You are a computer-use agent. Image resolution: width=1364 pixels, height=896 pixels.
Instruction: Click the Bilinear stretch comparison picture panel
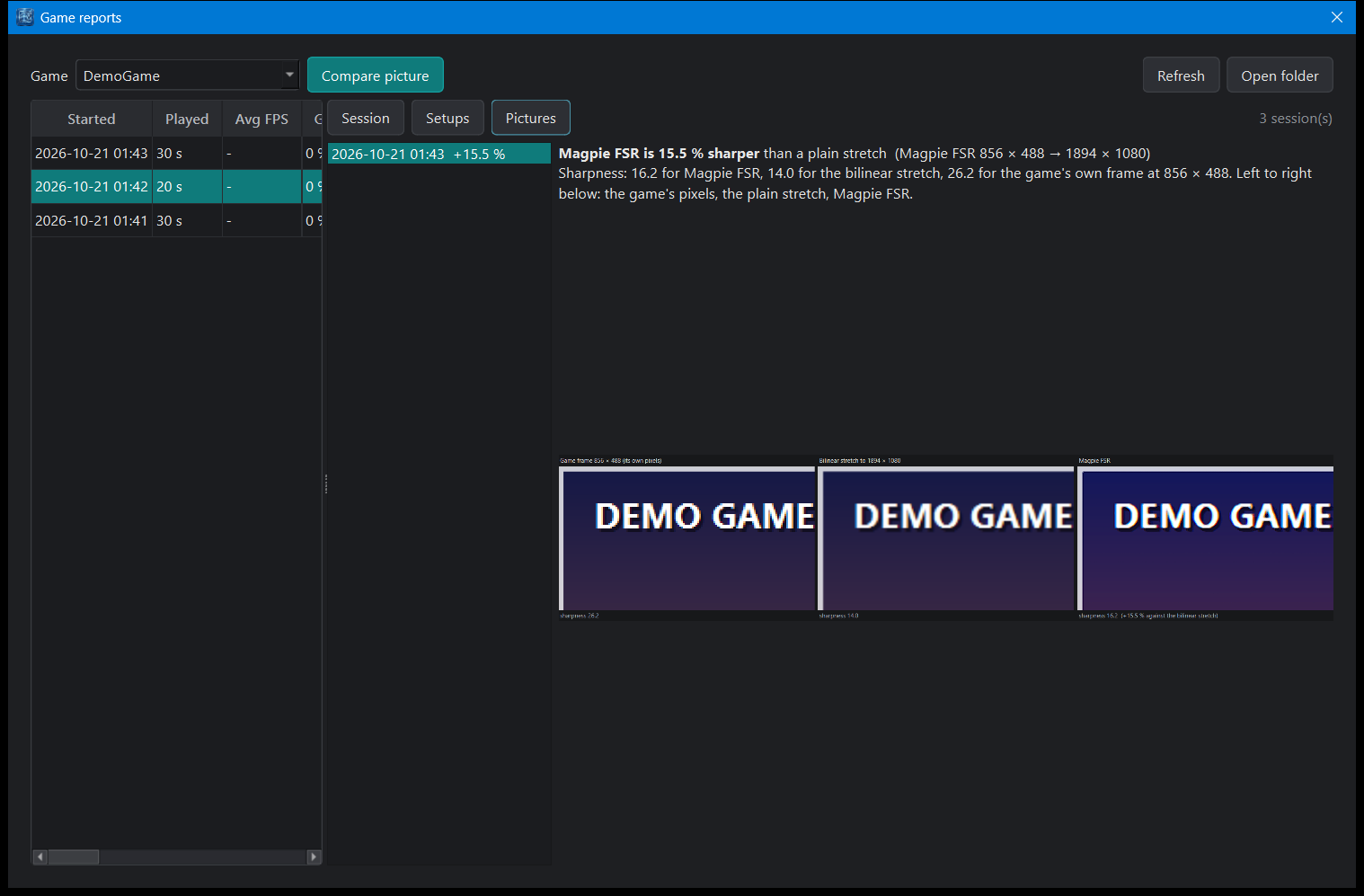click(x=946, y=537)
